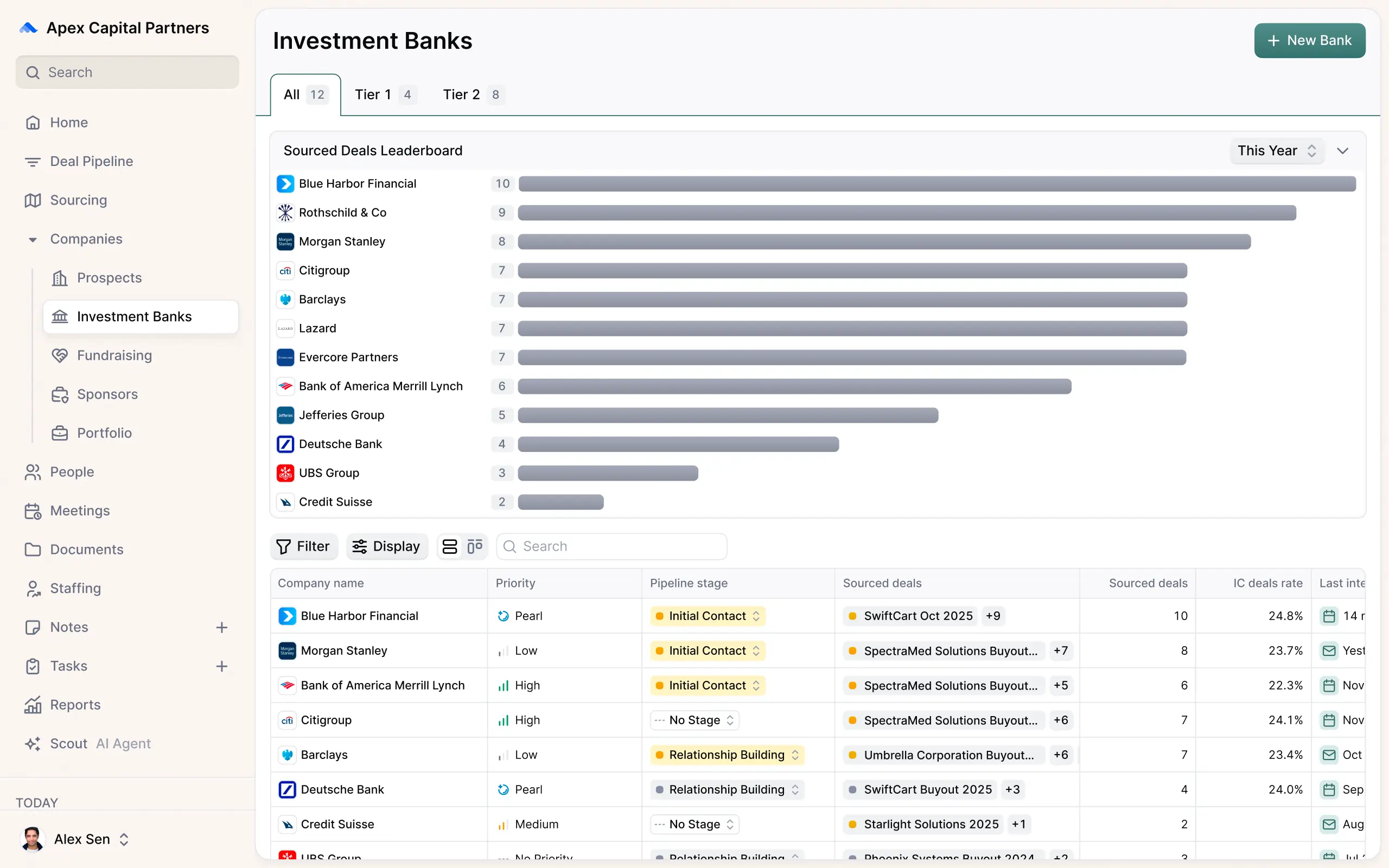The height and width of the screenshot is (868, 1389).
Task: Change Deutsche Bank's Relationship Building stage
Action: [x=727, y=789]
